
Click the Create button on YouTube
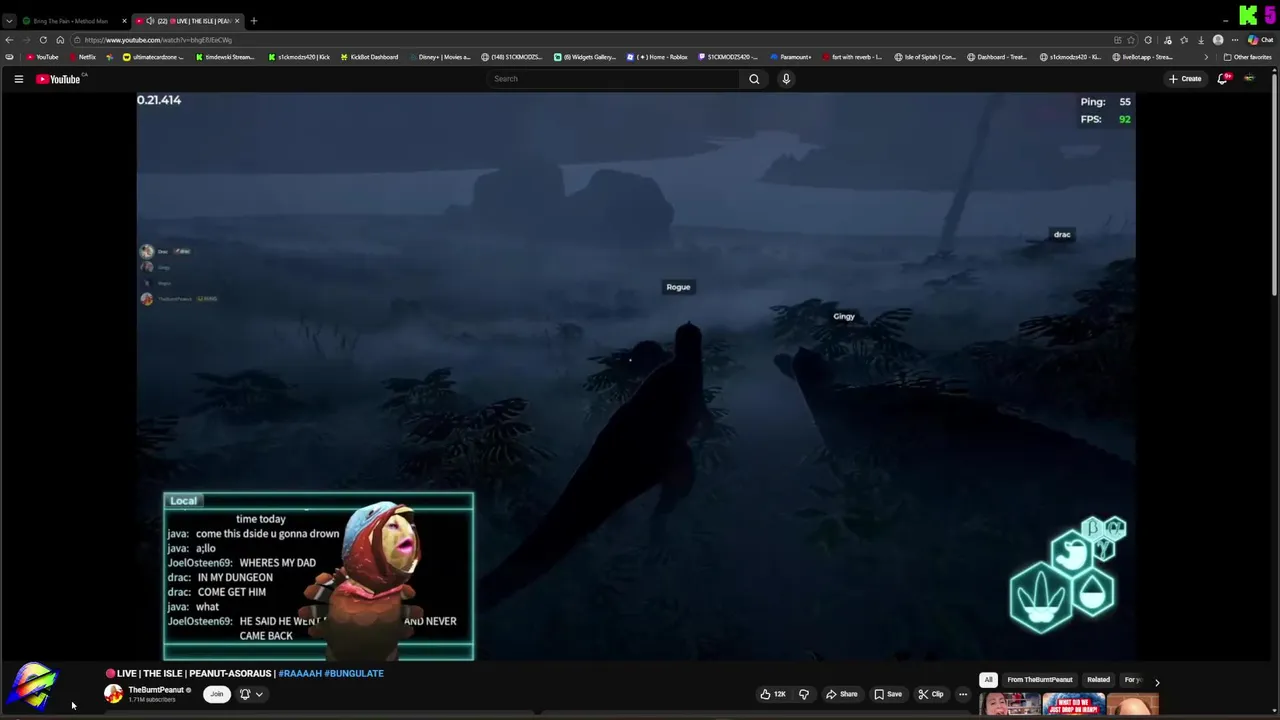coord(1185,79)
